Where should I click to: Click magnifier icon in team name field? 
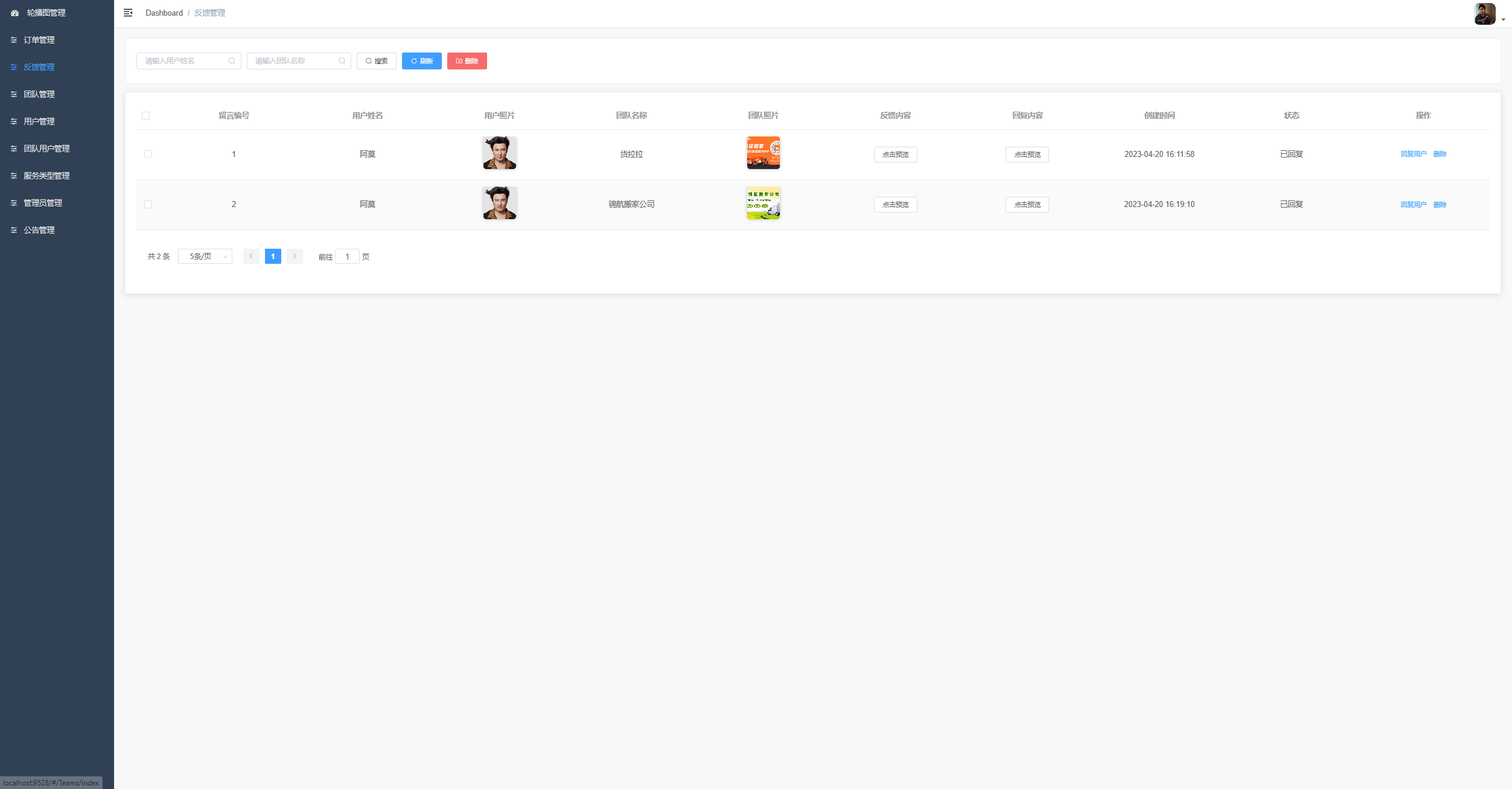pyautogui.click(x=342, y=61)
